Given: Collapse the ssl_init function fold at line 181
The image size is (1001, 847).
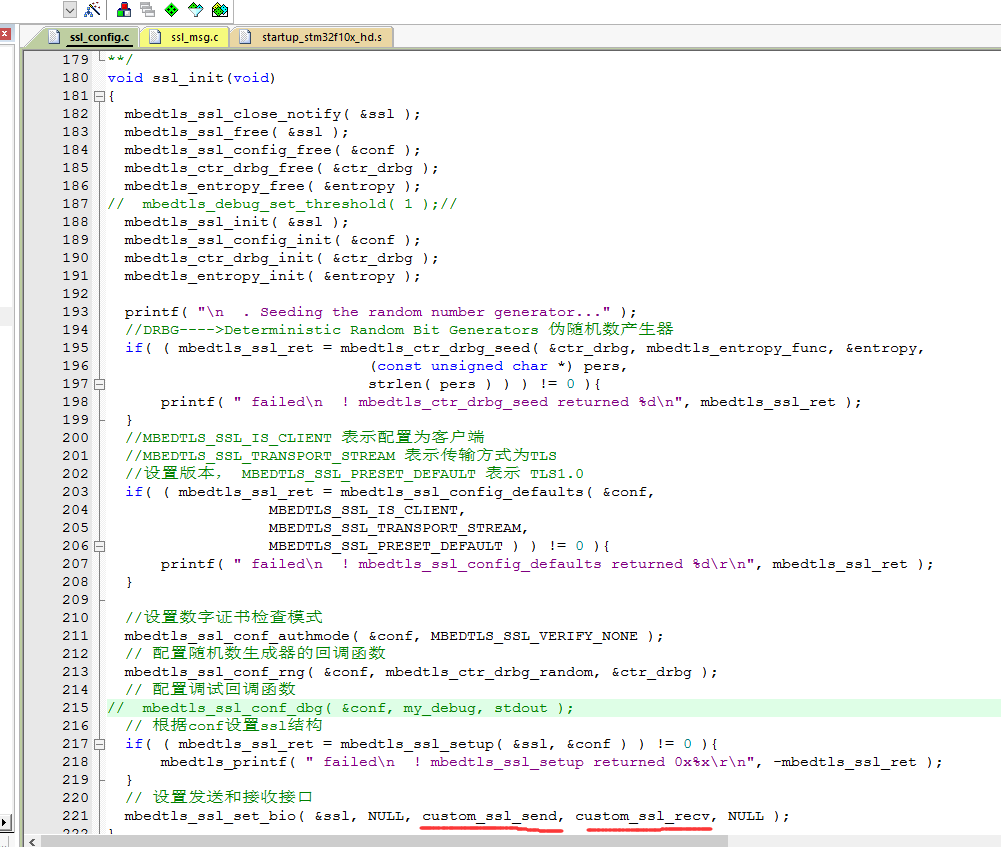Looking at the screenshot, I should [x=99, y=96].
